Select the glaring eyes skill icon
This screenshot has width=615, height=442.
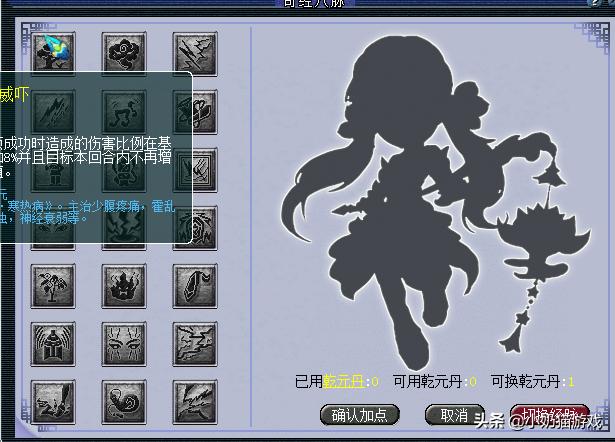(124, 344)
